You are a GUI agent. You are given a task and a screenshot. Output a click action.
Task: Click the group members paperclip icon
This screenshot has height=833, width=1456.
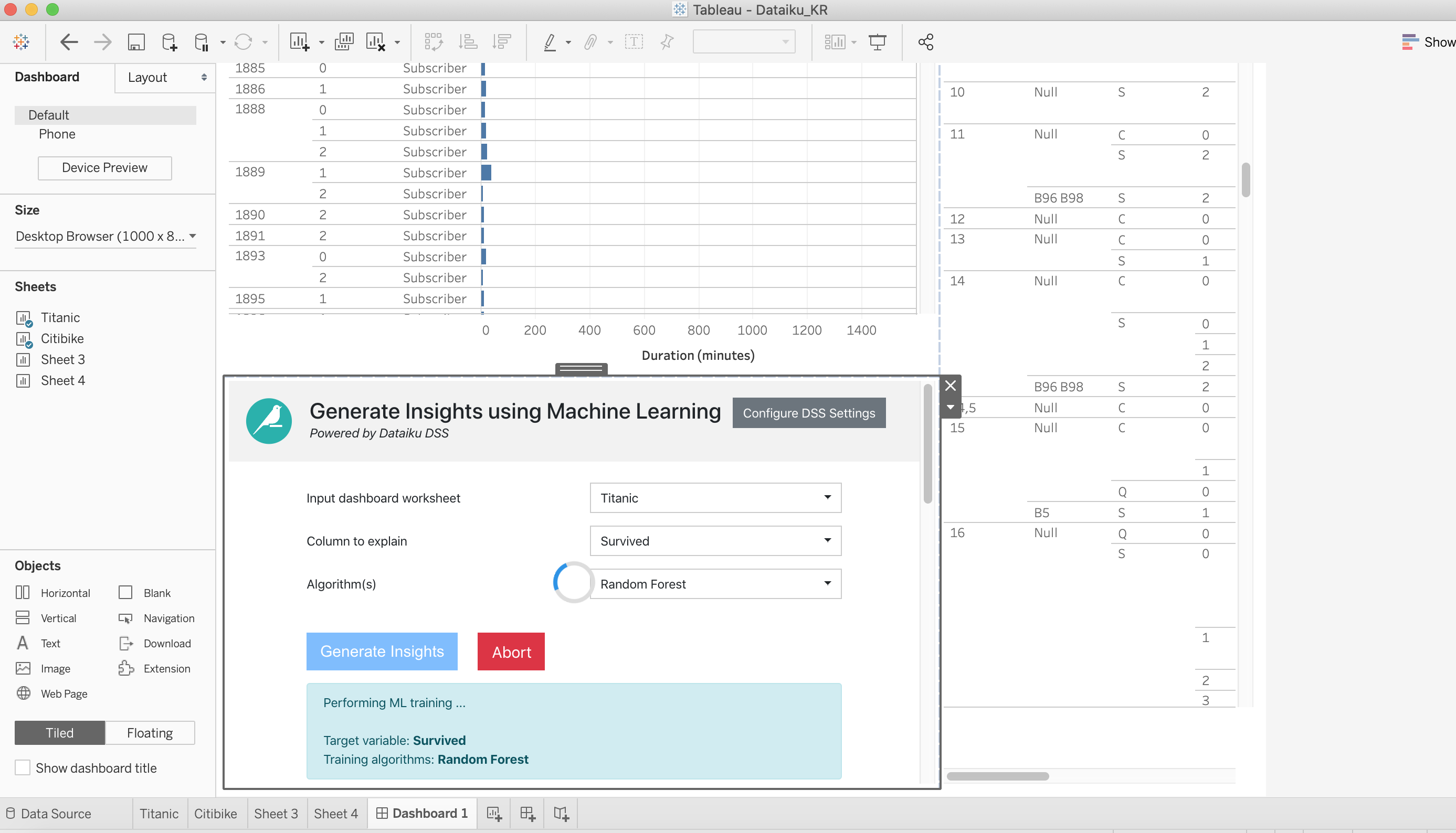point(591,42)
